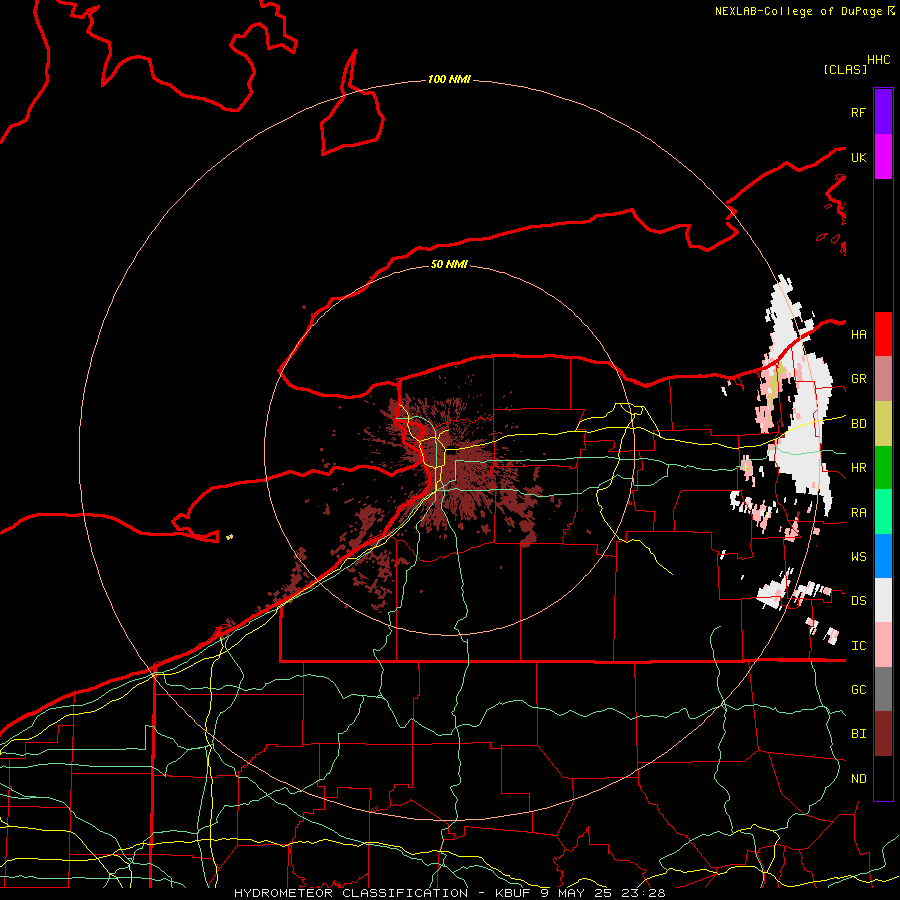
Task: Click the small yellow echo near the peninsula tip
Action: pos(230,537)
